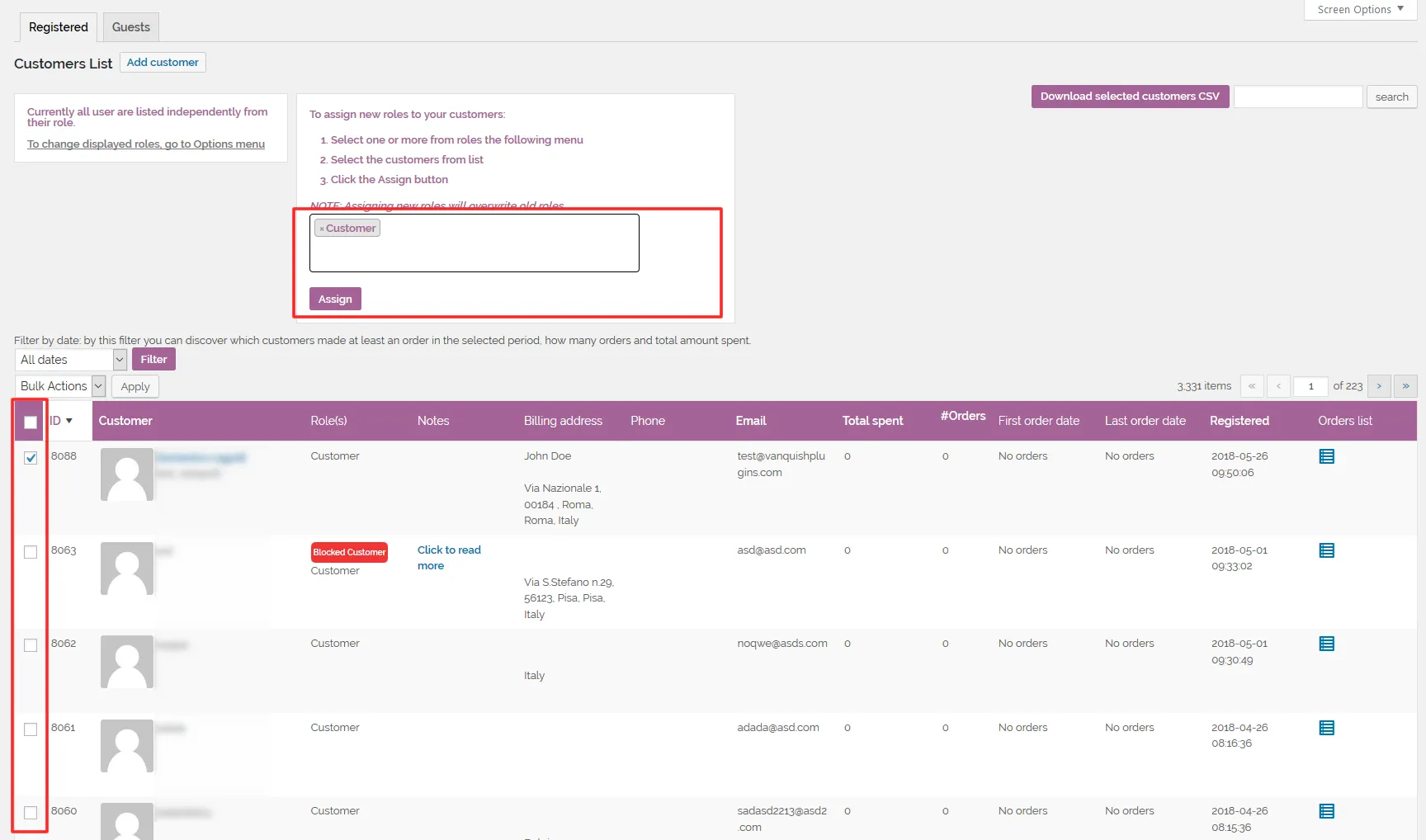This screenshot has width=1426, height=840.
Task: Toggle the select-all checkbox in table header
Action: tap(31, 422)
